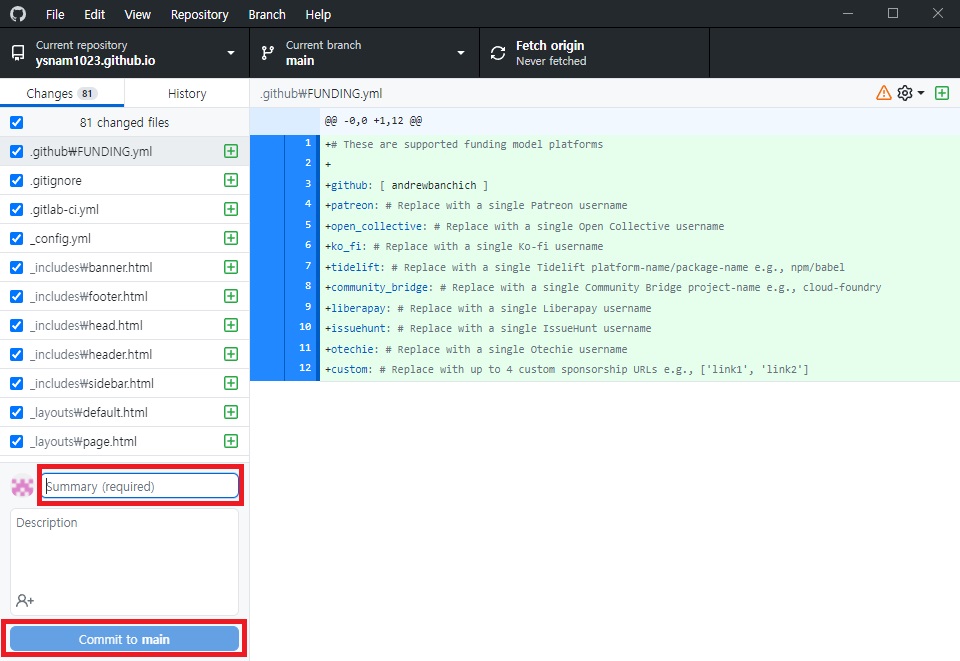Click the Fetch origin sync icon
This screenshot has width=960, height=661.
coord(498,53)
